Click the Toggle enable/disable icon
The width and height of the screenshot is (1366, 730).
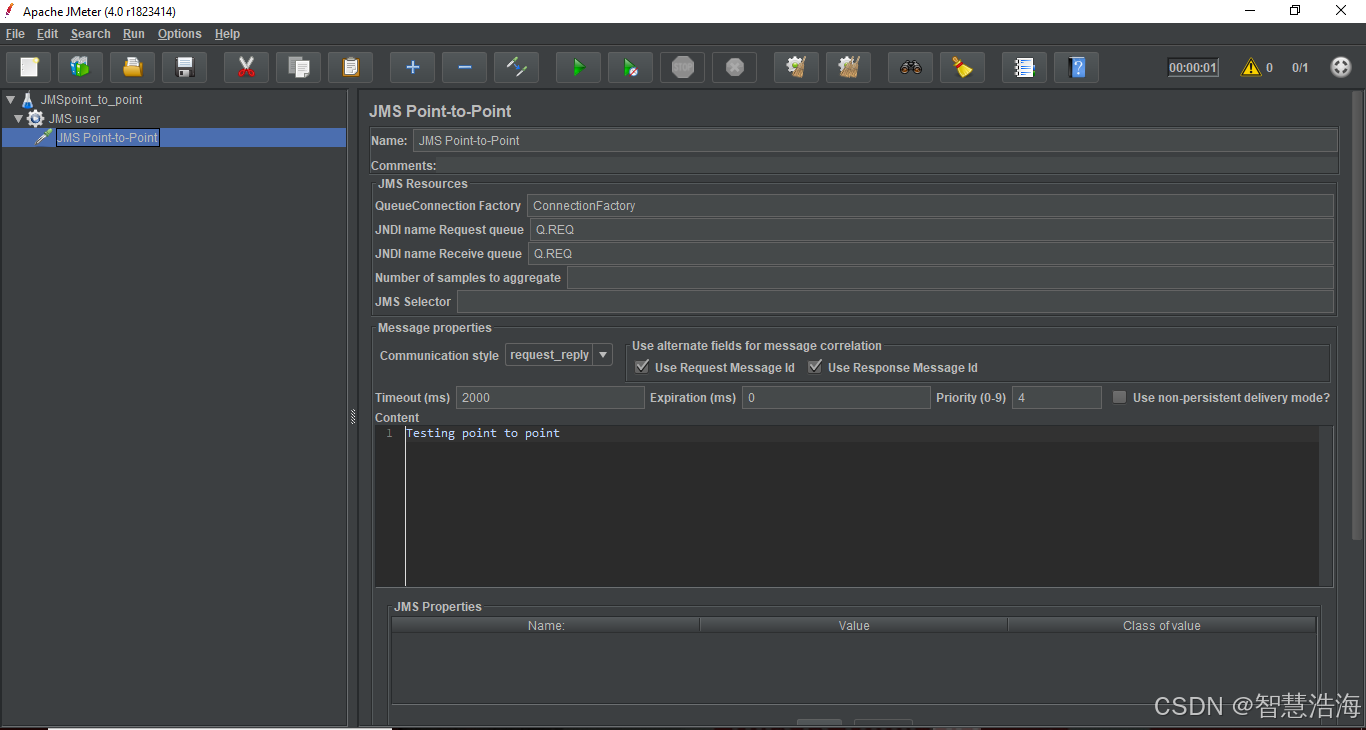click(517, 67)
